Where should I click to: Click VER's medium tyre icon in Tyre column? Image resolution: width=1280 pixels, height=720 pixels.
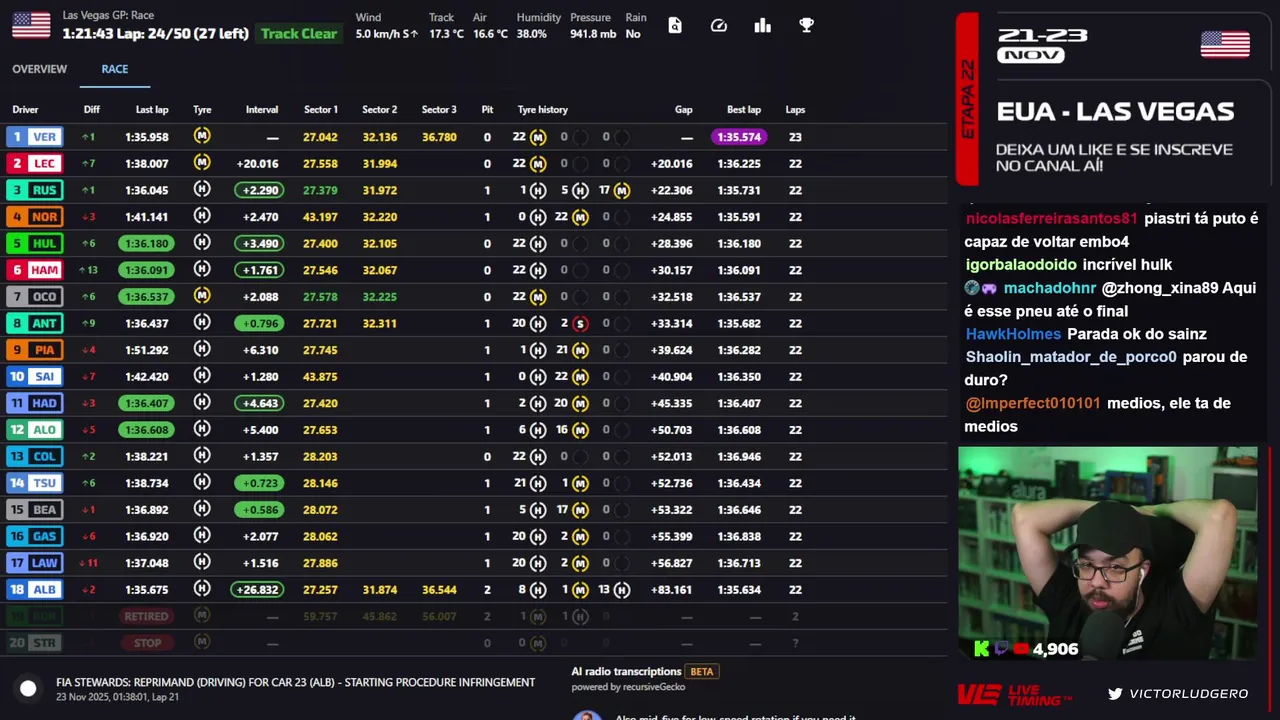point(202,136)
